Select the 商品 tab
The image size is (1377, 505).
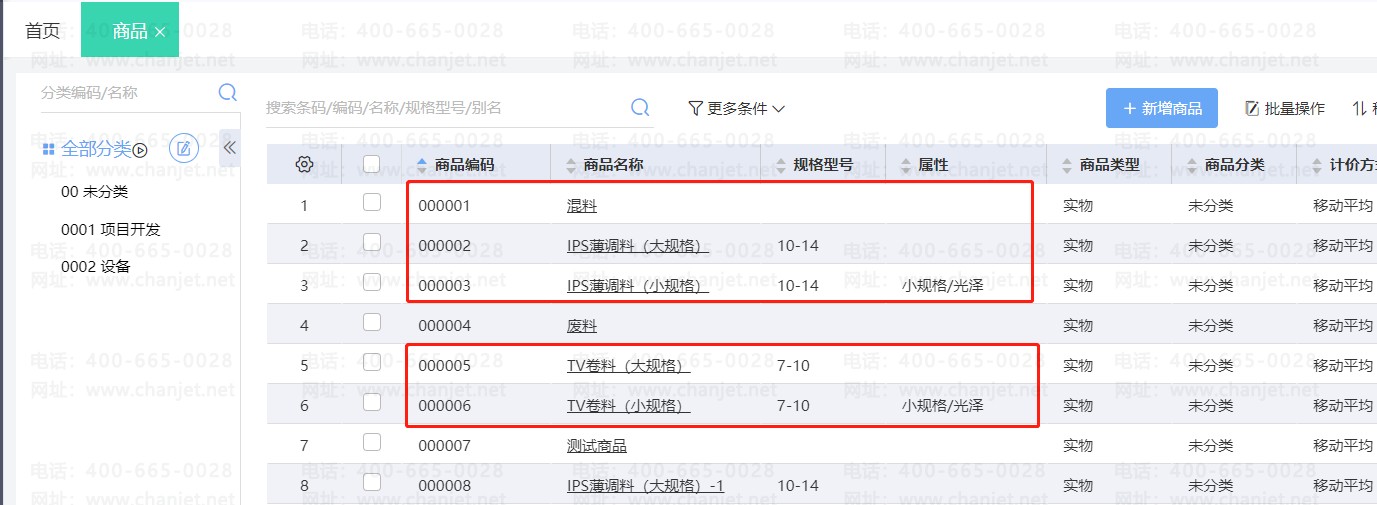(x=130, y=31)
